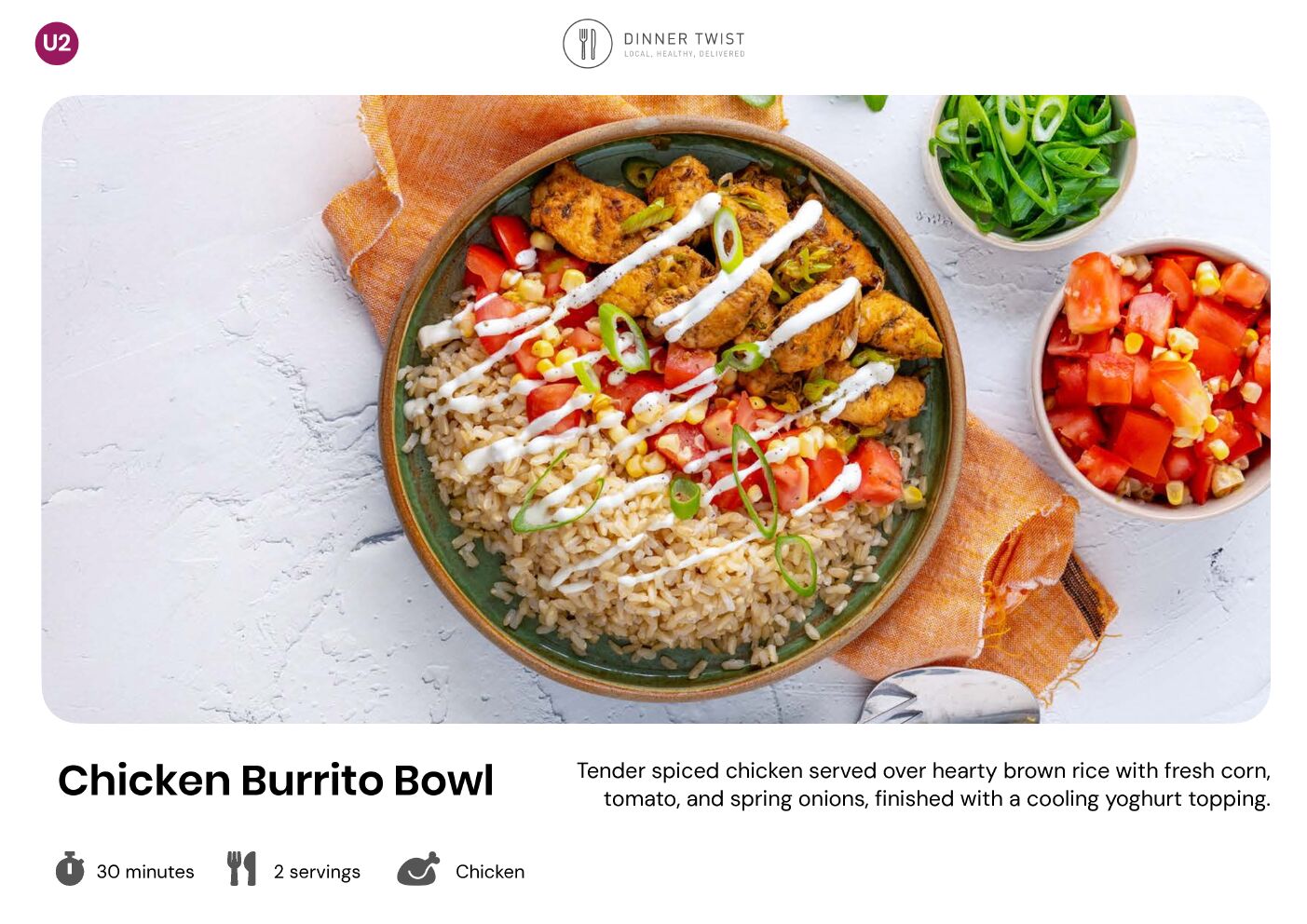The height and width of the screenshot is (924, 1307).
Task: Click the Dinner Twist fork and knife logo
Action: tap(588, 44)
